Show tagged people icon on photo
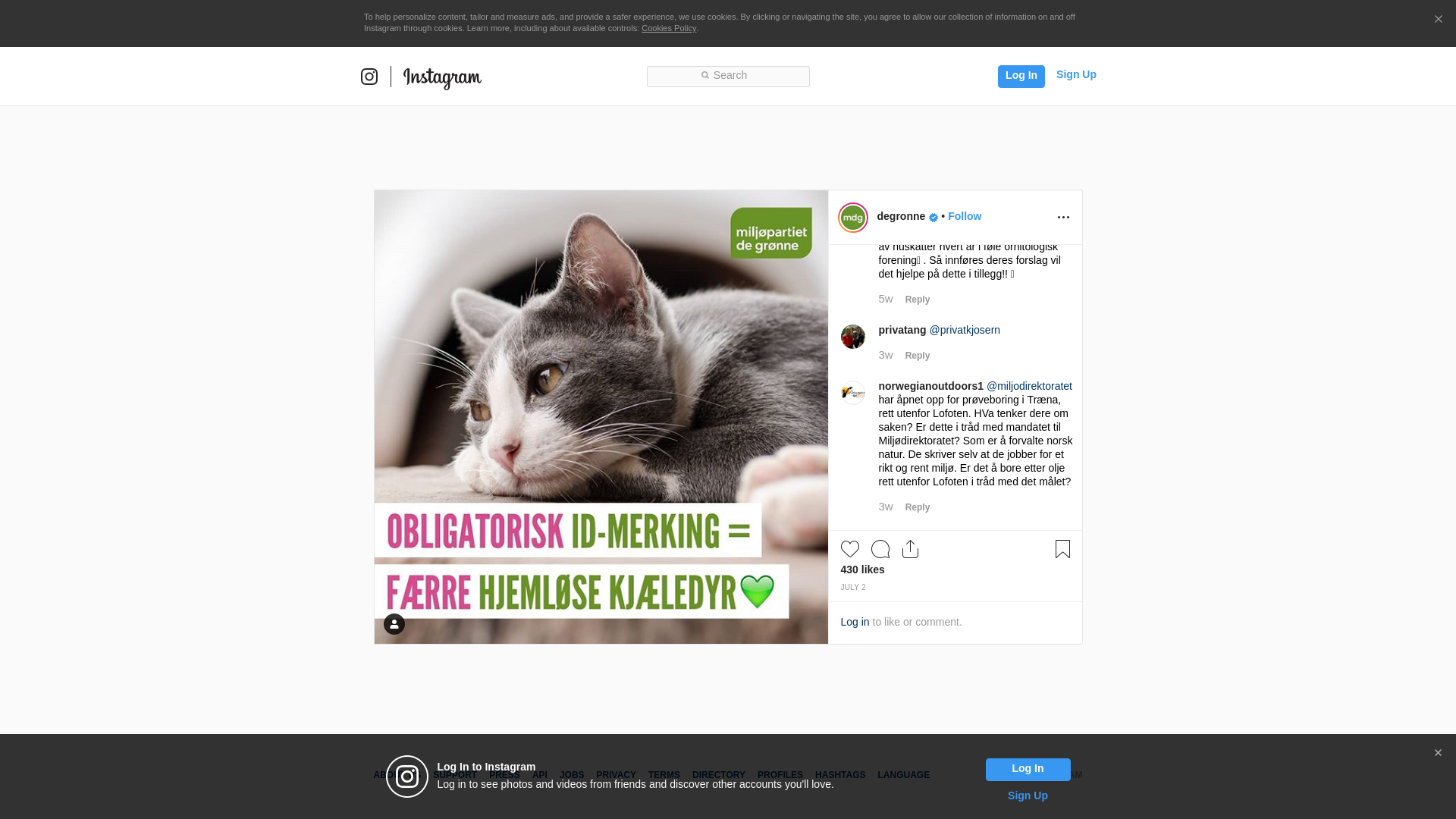 [394, 624]
